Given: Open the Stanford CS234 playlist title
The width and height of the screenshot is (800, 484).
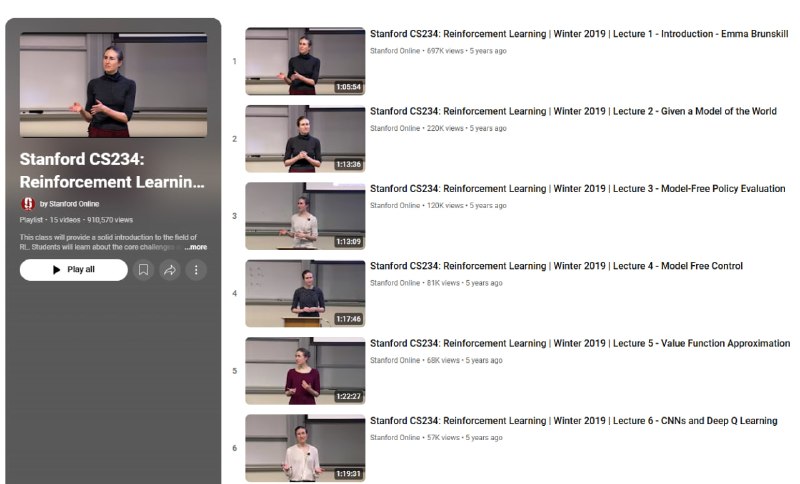Looking at the screenshot, I should 112,170.
